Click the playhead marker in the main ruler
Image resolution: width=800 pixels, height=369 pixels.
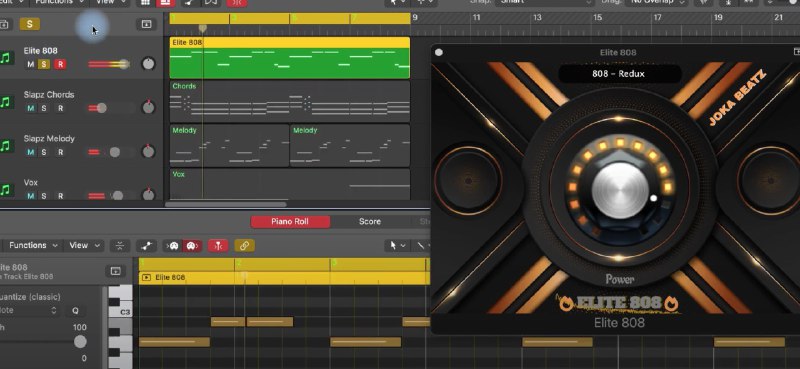pyautogui.click(x=203, y=28)
